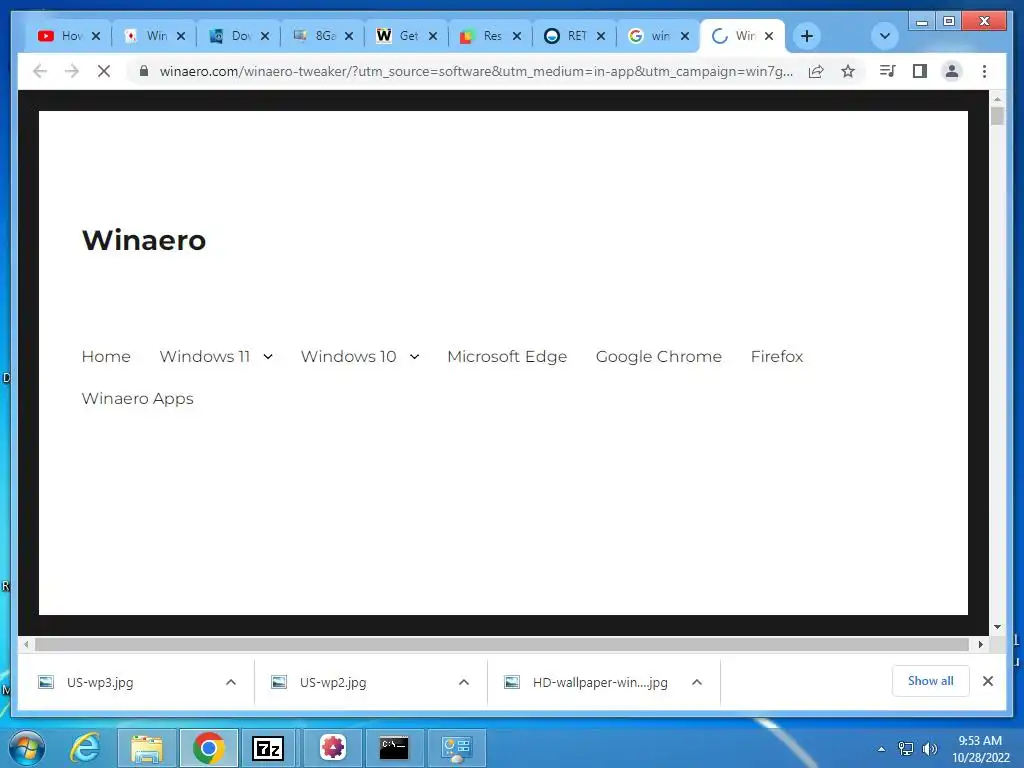Open downloaded US-wp3.jpg file
This screenshot has width=1024, height=768.
pos(100,682)
